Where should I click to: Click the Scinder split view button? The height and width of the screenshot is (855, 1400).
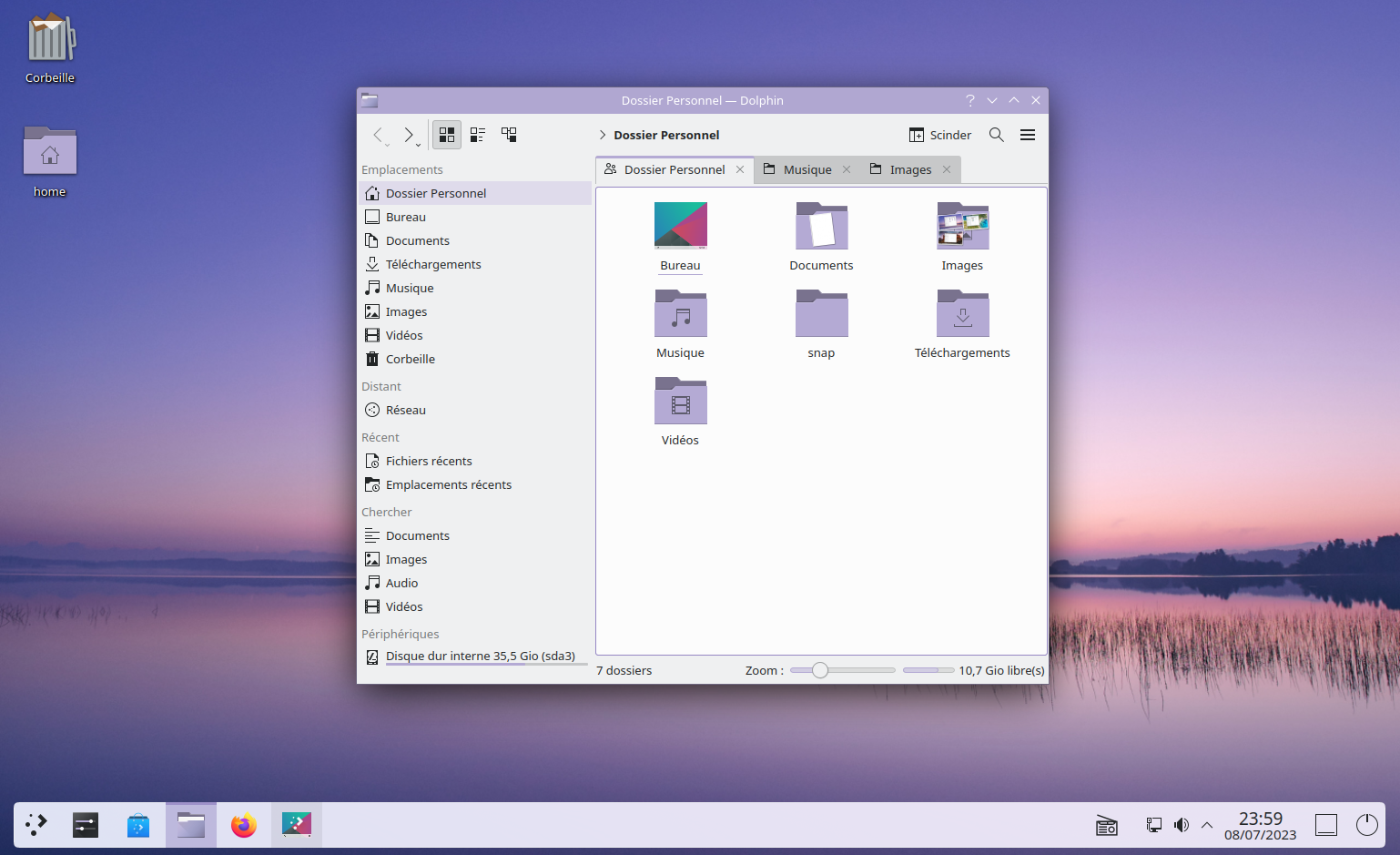point(940,135)
